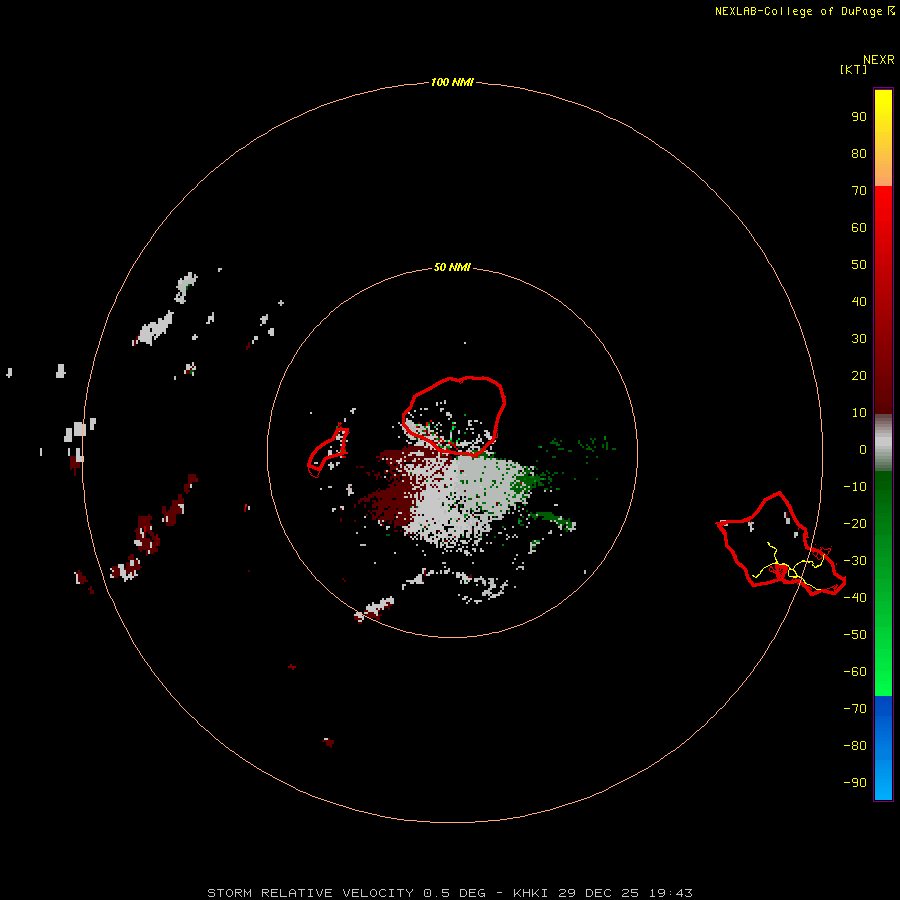Click the 40 value on velocity scale
Image resolution: width=900 pixels, height=900 pixels.
859,301
